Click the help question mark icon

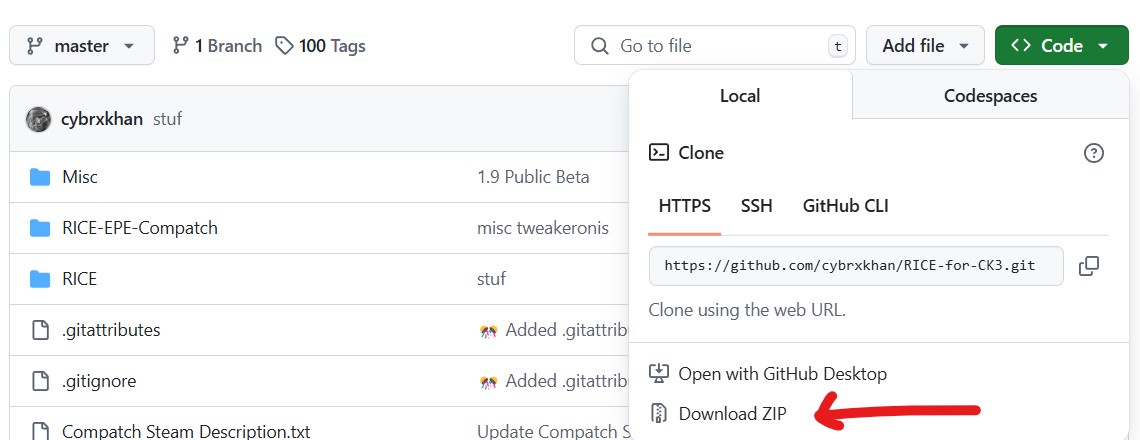pyautogui.click(x=1094, y=153)
